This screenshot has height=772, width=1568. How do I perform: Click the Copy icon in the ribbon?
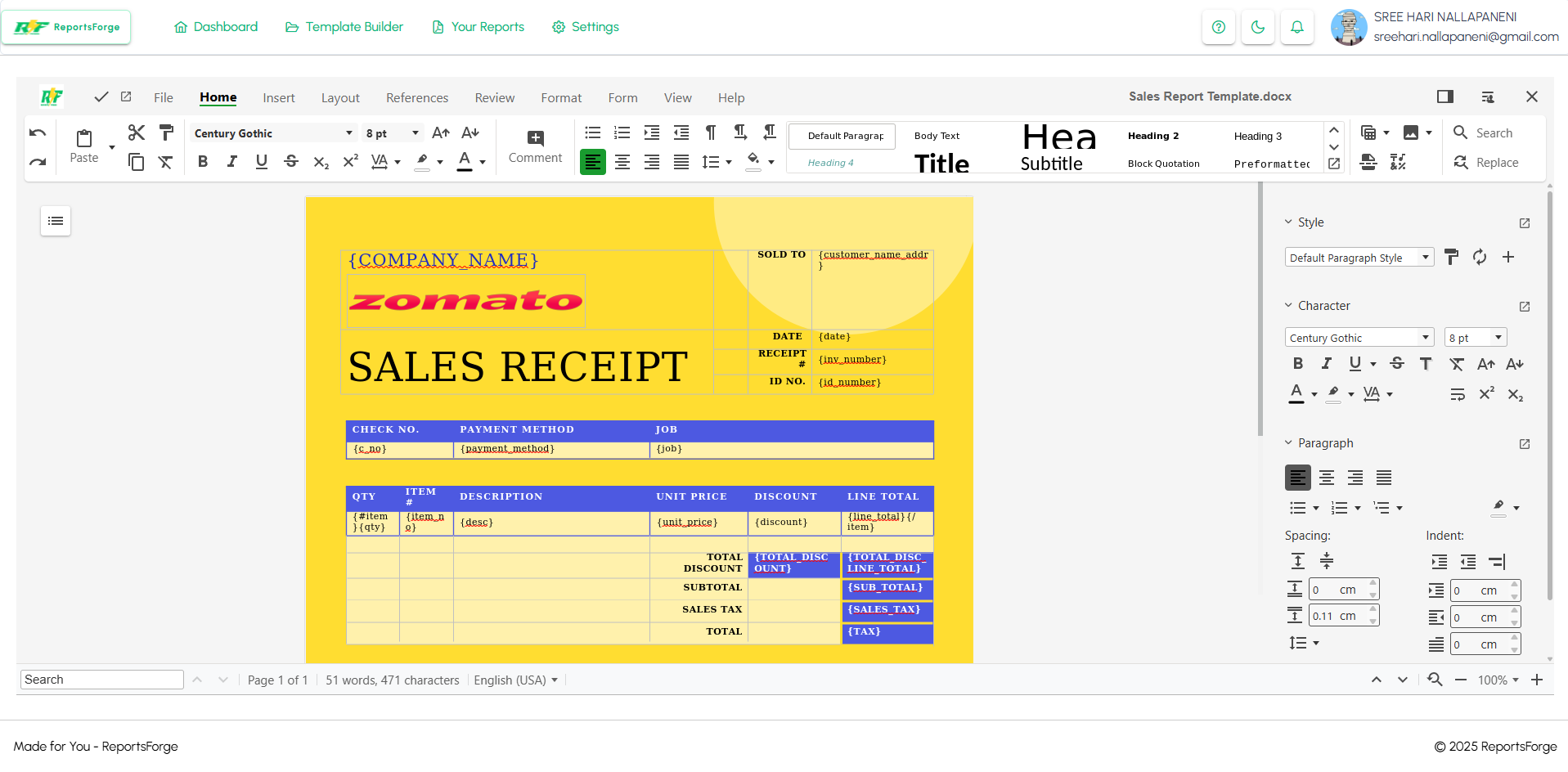pyautogui.click(x=137, y=162)
